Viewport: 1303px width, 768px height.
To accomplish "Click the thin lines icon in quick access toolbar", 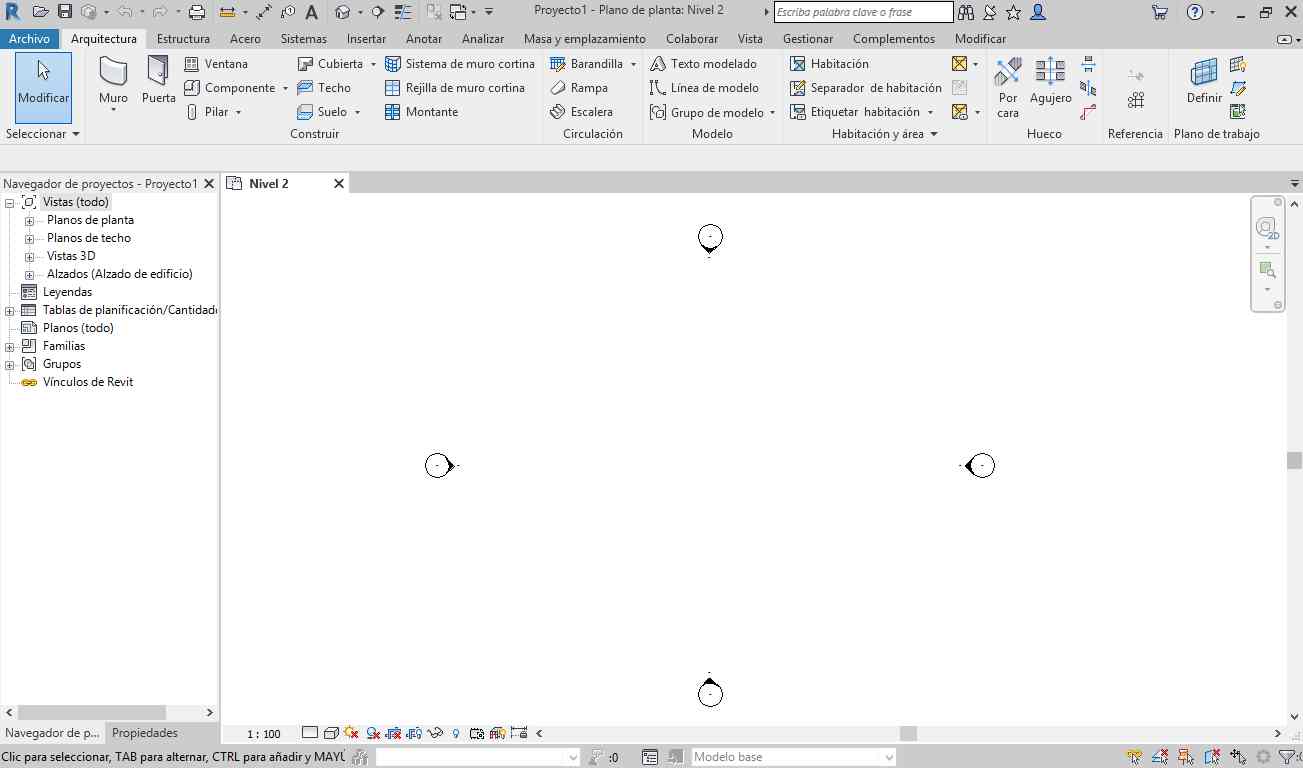I will [403, 12].
